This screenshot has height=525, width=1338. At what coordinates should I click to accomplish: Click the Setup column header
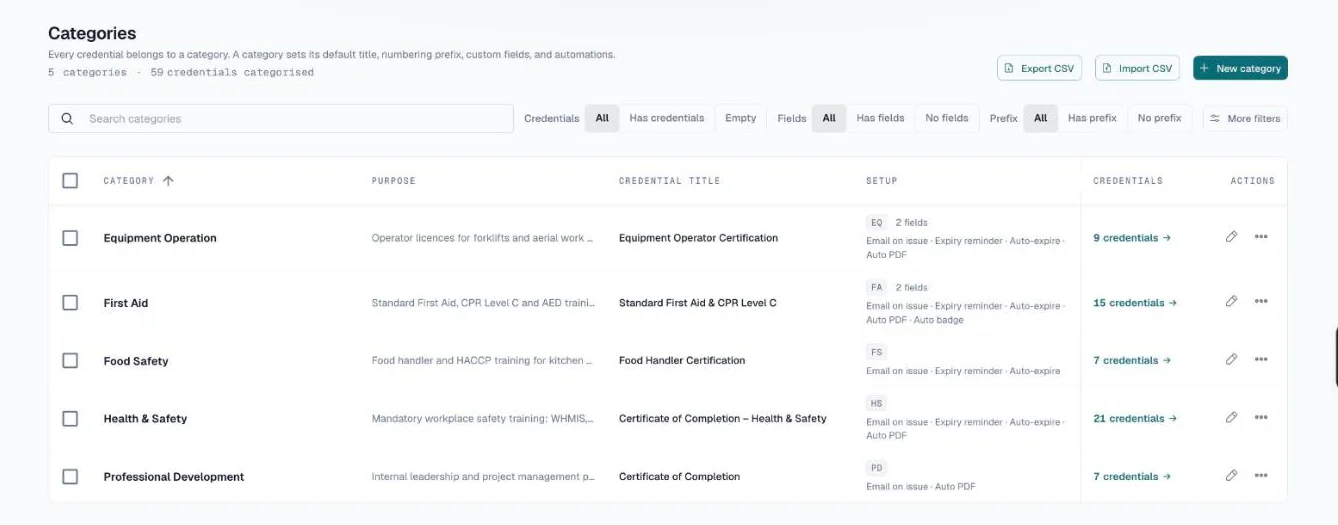(x=881, y=181)
